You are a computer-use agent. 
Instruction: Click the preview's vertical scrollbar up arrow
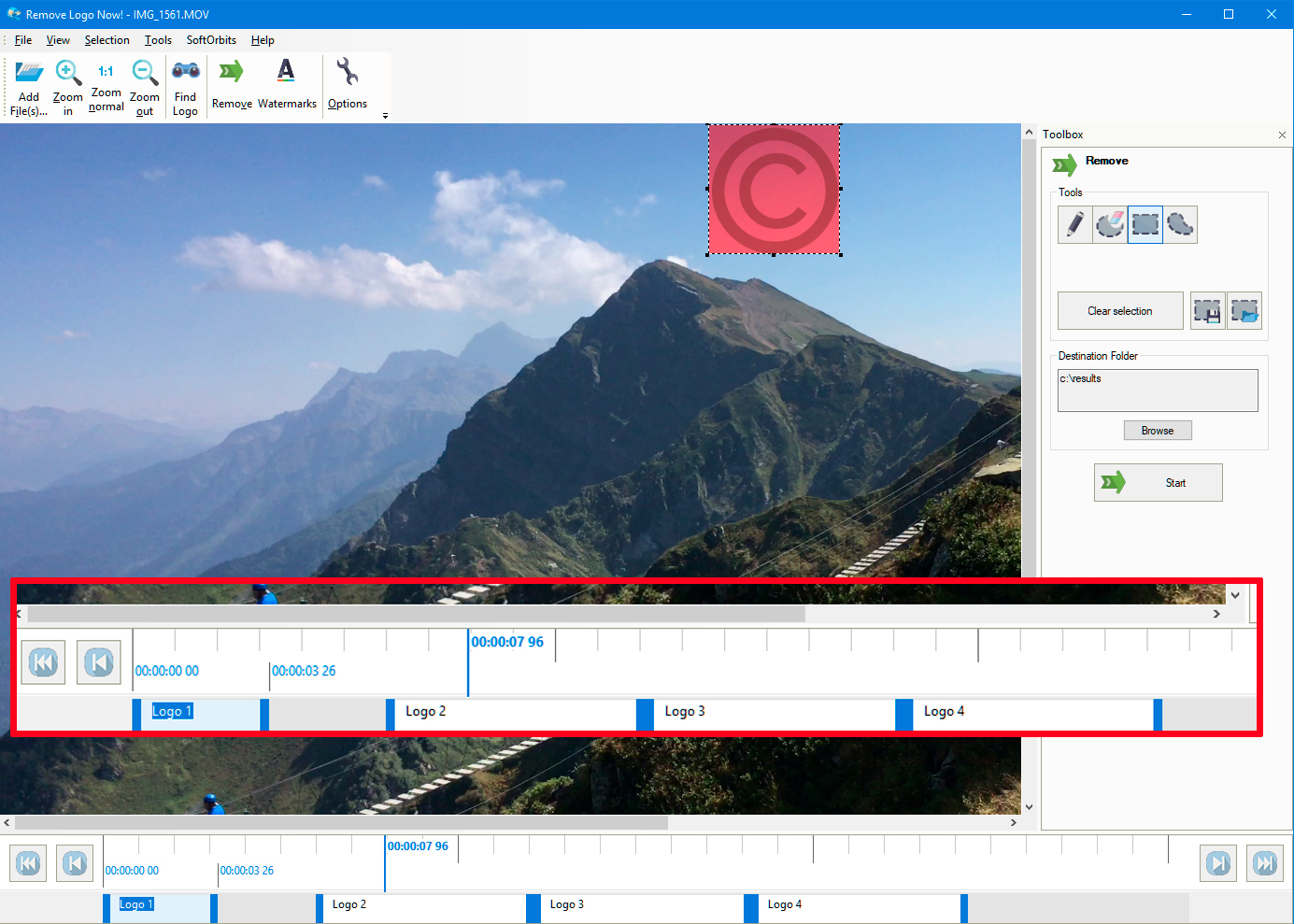pyautogui.click(x=1029, y=133)
